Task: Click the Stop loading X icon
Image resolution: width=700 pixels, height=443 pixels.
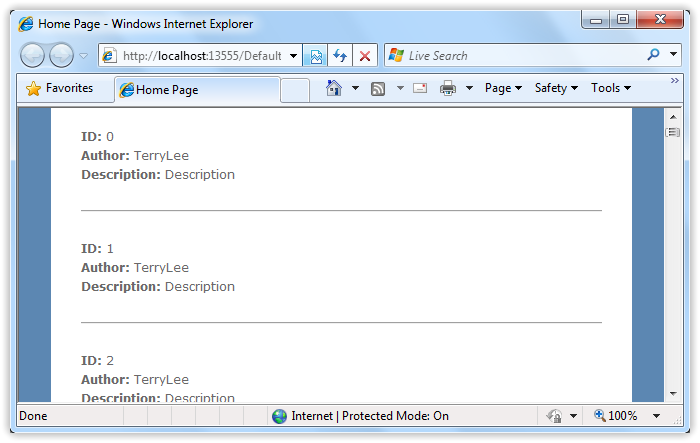Action: pyautogui.click(x=365, y=56)
